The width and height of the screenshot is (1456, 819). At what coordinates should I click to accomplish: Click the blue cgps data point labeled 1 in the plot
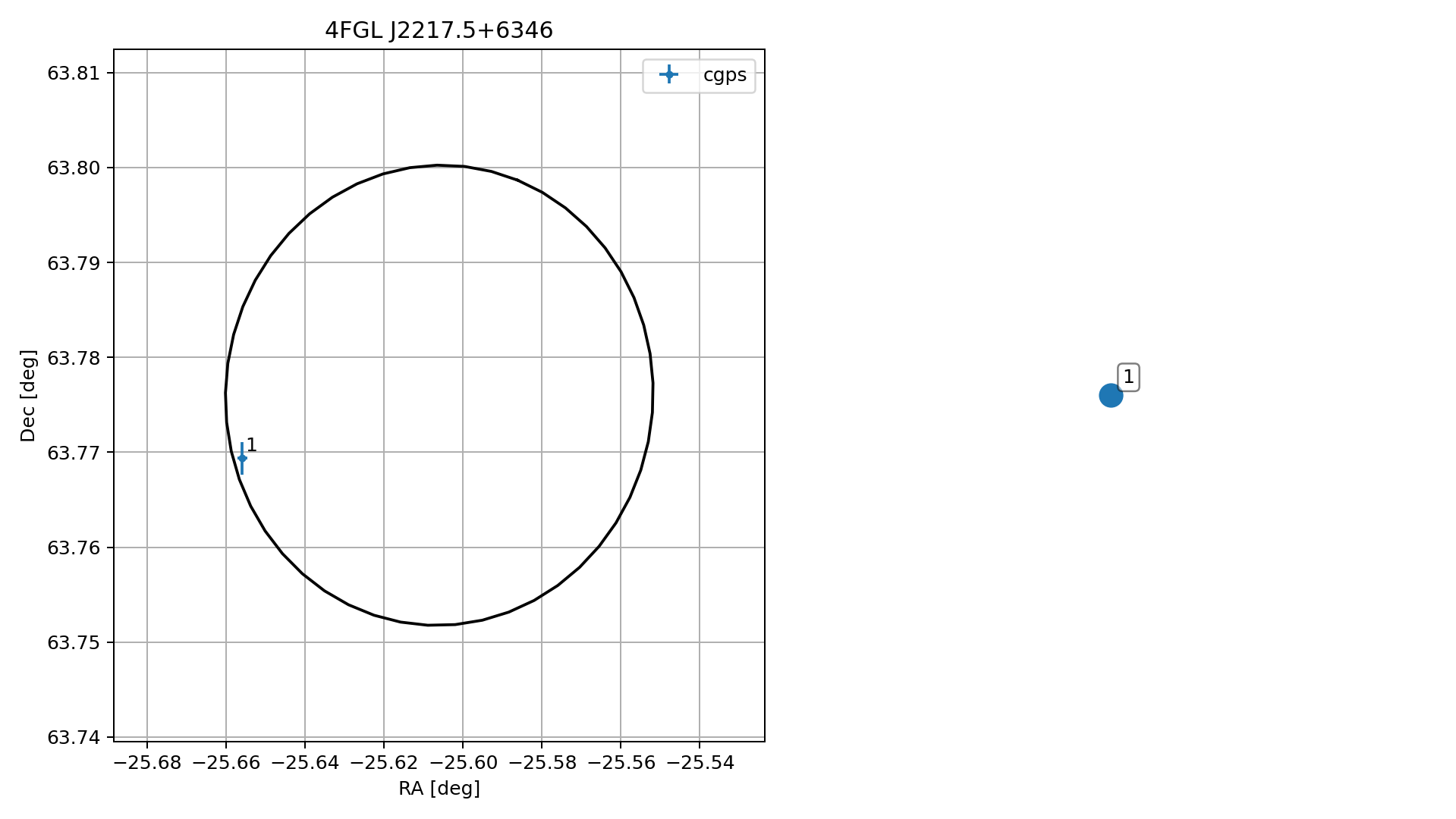[x=242, y=458]
